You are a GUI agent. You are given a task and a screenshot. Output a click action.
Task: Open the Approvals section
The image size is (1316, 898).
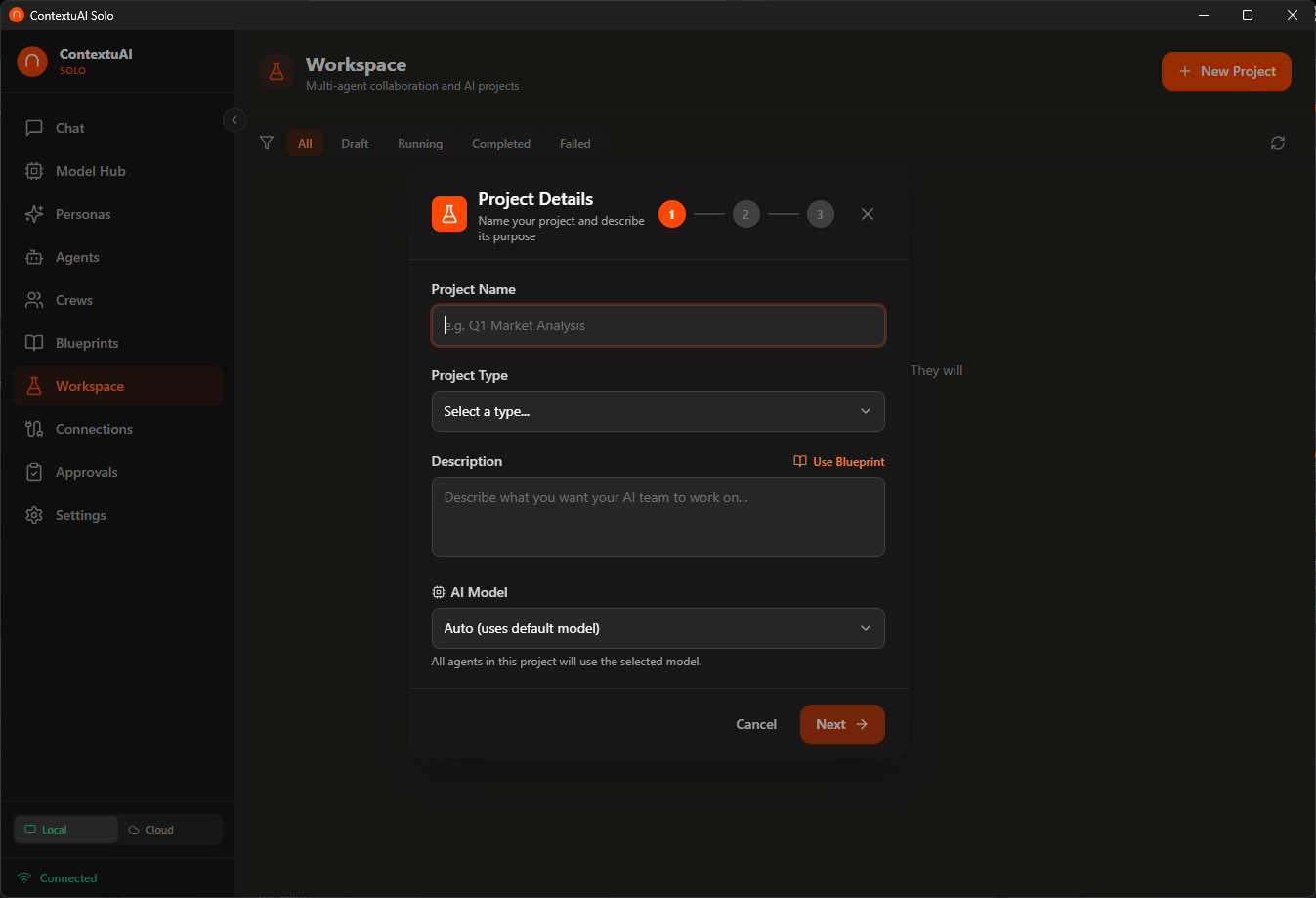[90, 472]
